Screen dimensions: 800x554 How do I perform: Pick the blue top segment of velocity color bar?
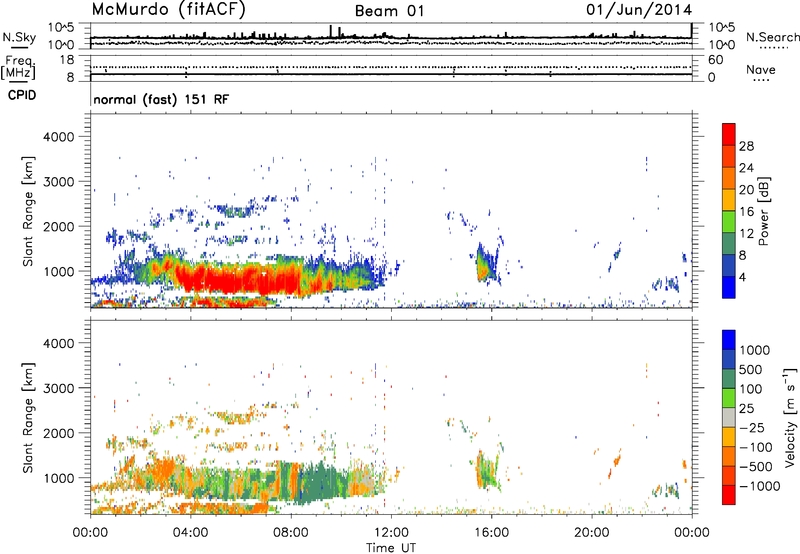point(729,340)
